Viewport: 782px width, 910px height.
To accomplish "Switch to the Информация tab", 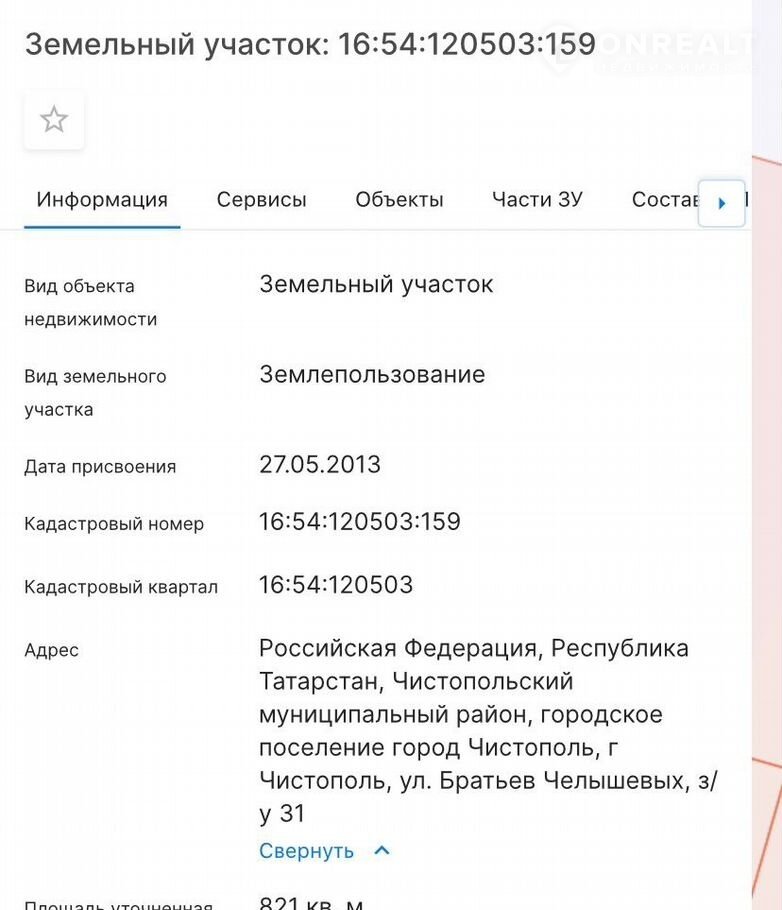I will (x=102, y=199).
